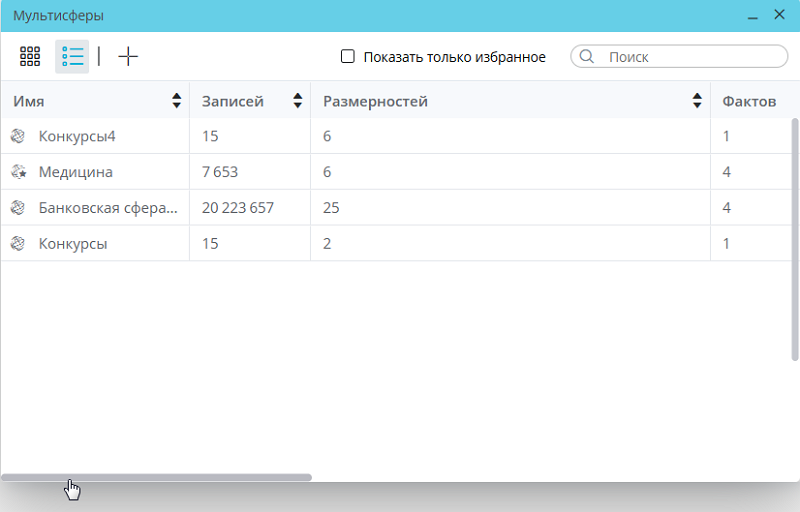This screenshot has height=512, width=800.
Task: Click the vertical scrollbar on right
Action: click(x=795, y=240)
